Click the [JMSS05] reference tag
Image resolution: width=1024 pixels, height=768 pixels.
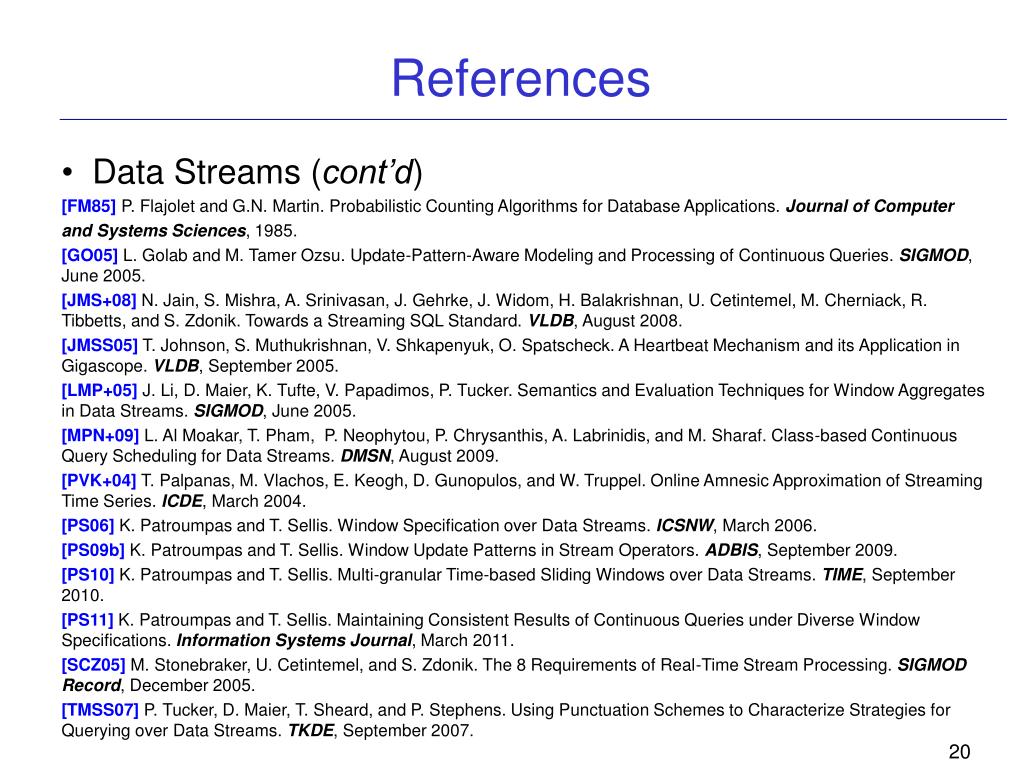(99, 345)
